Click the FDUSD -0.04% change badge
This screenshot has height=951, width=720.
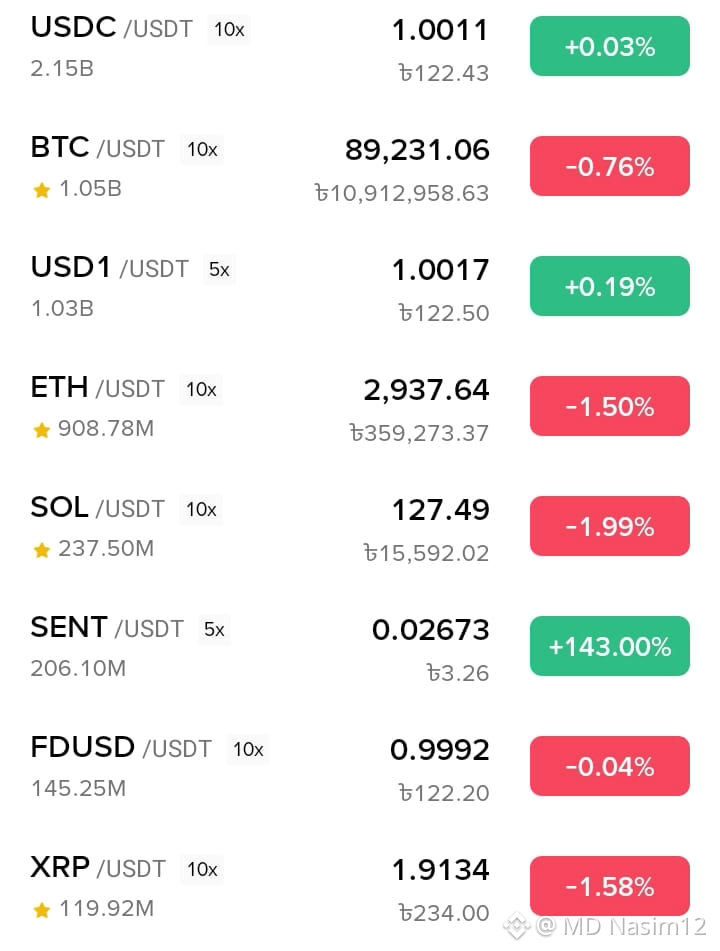(x=610, y=766)
